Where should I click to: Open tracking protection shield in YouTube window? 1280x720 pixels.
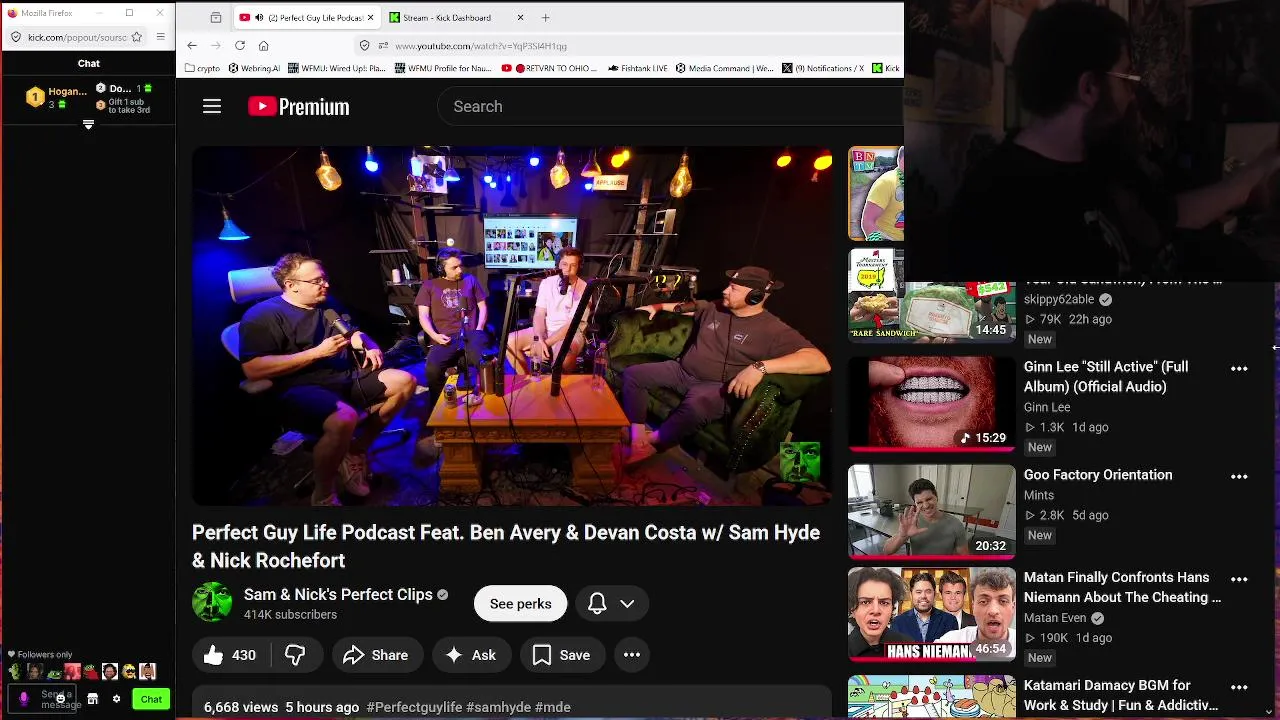pyautogui.click(x=365, y=45)
